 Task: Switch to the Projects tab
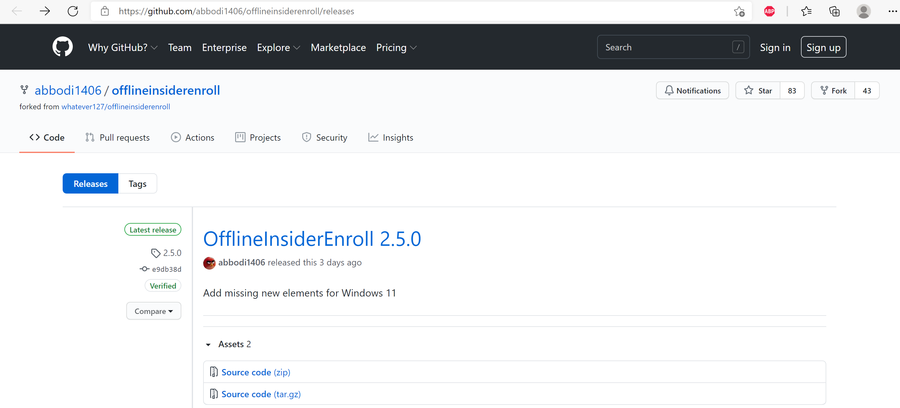[258, 138]
